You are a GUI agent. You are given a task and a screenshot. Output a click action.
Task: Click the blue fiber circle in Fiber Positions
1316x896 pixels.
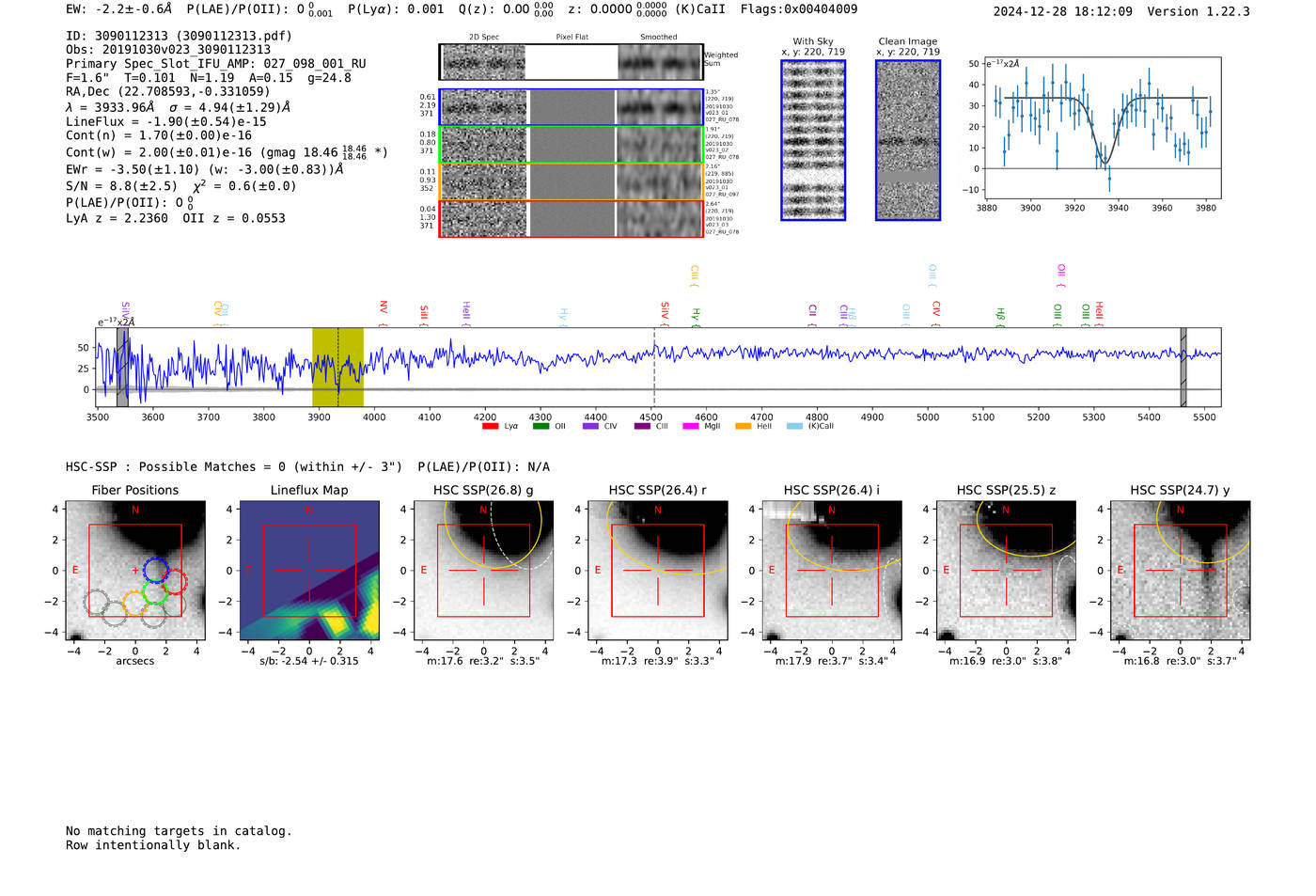(156, 570)
